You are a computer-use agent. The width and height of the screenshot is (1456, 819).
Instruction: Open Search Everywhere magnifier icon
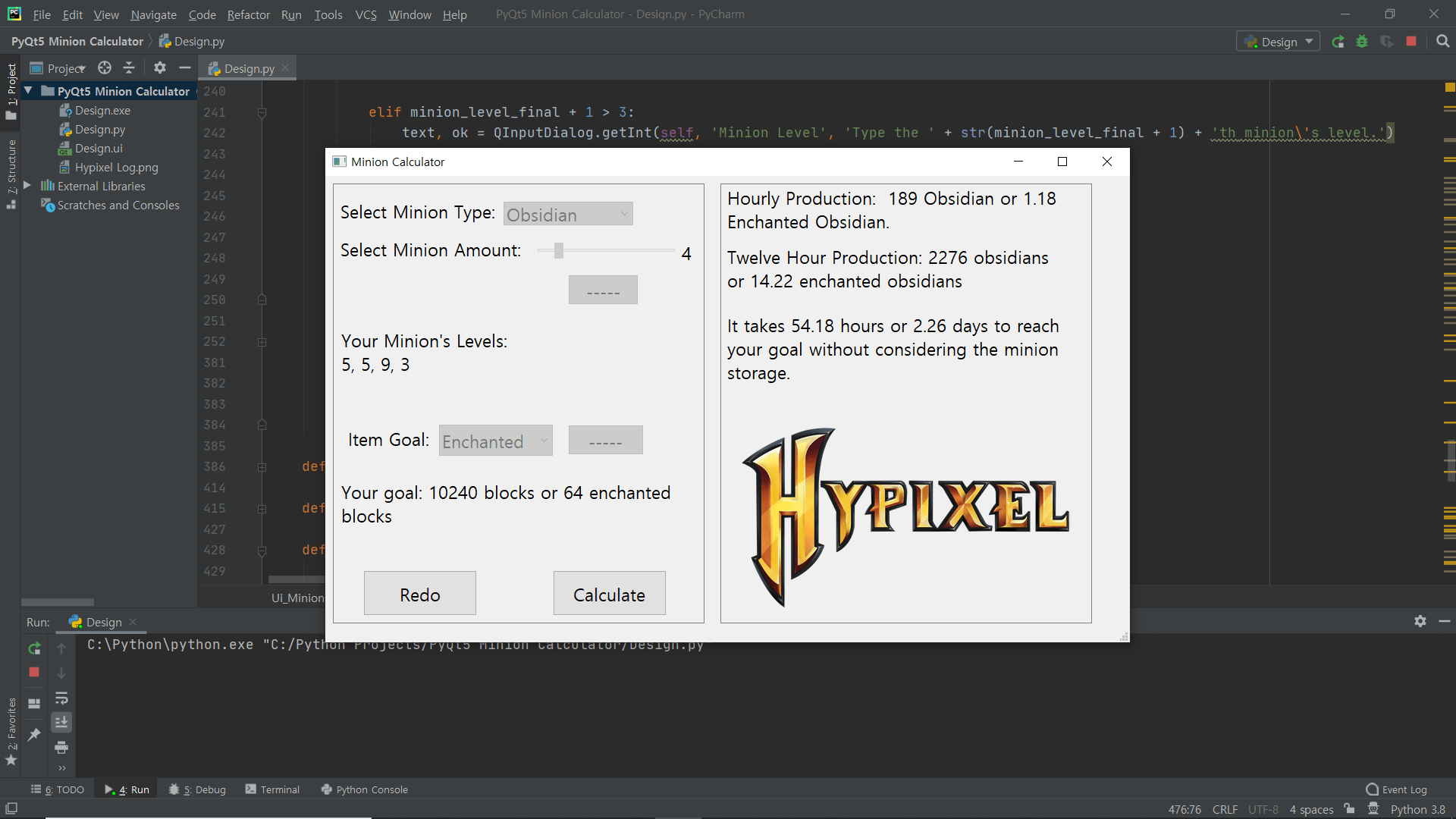click(1442, 42)
